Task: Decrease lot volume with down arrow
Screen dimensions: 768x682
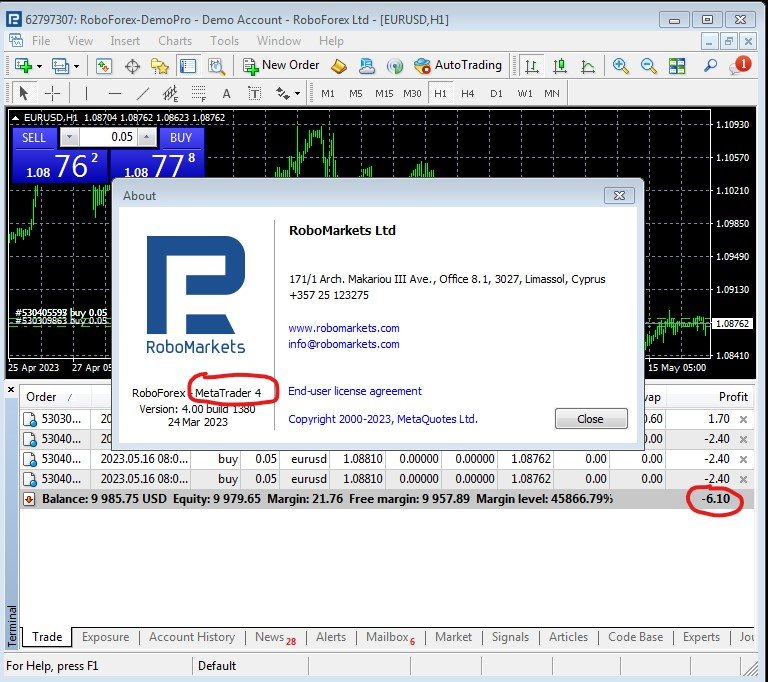Action: 70,137
